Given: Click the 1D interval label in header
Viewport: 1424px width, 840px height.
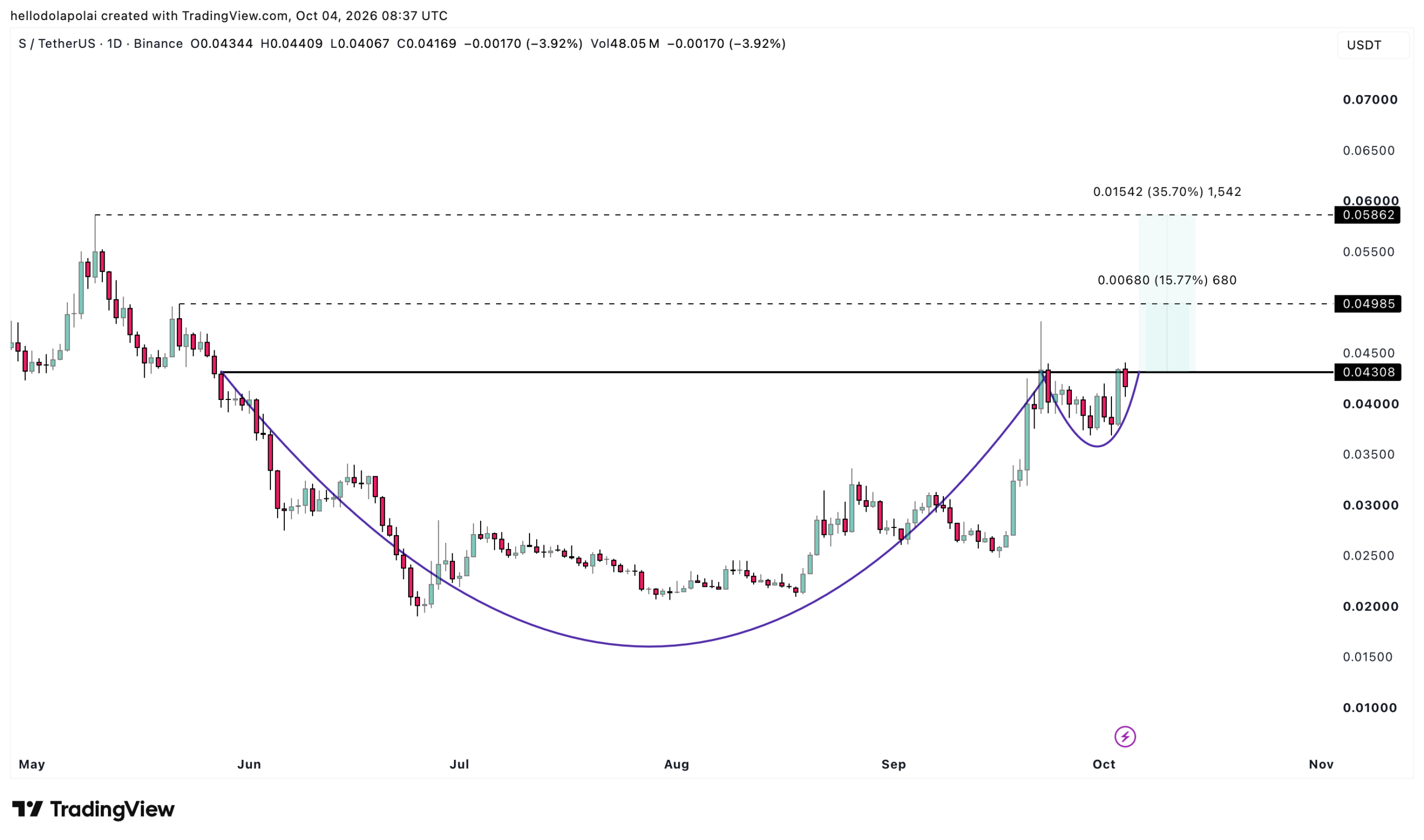Looking at the screenshot, I should 115,43.
